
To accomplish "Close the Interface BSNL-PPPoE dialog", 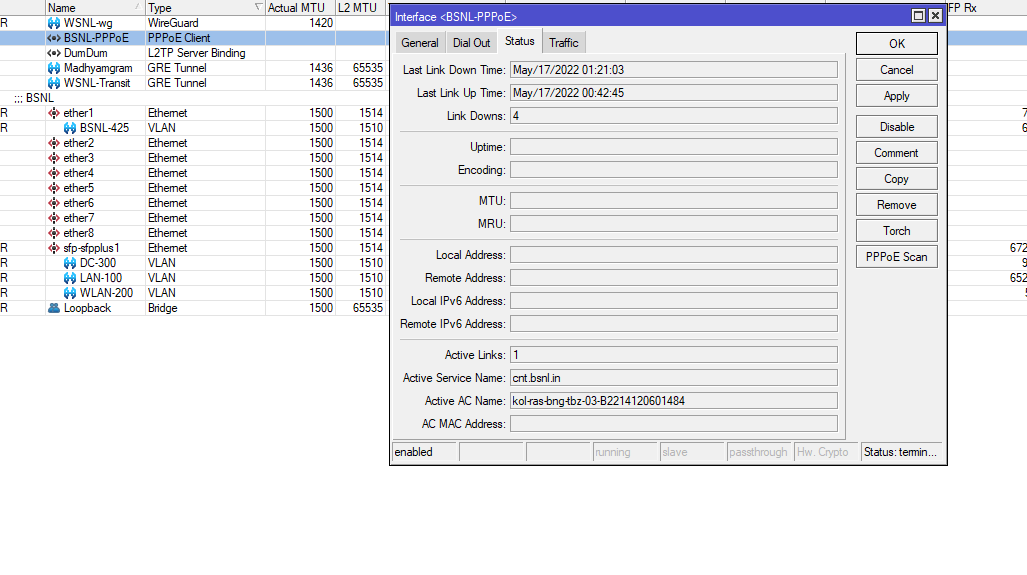I will (935, 16).
